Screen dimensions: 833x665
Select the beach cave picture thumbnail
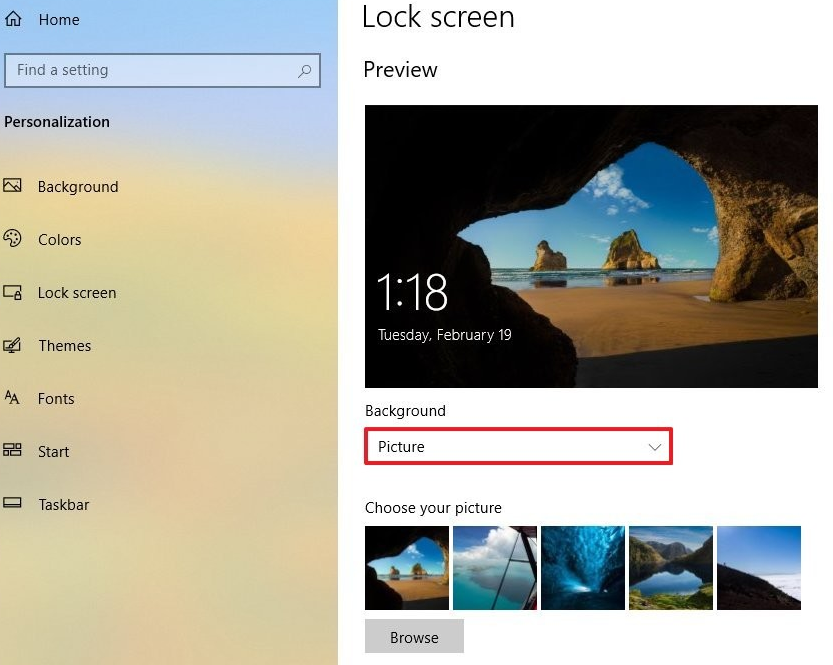pyautogui.click(x=406, y=567)
